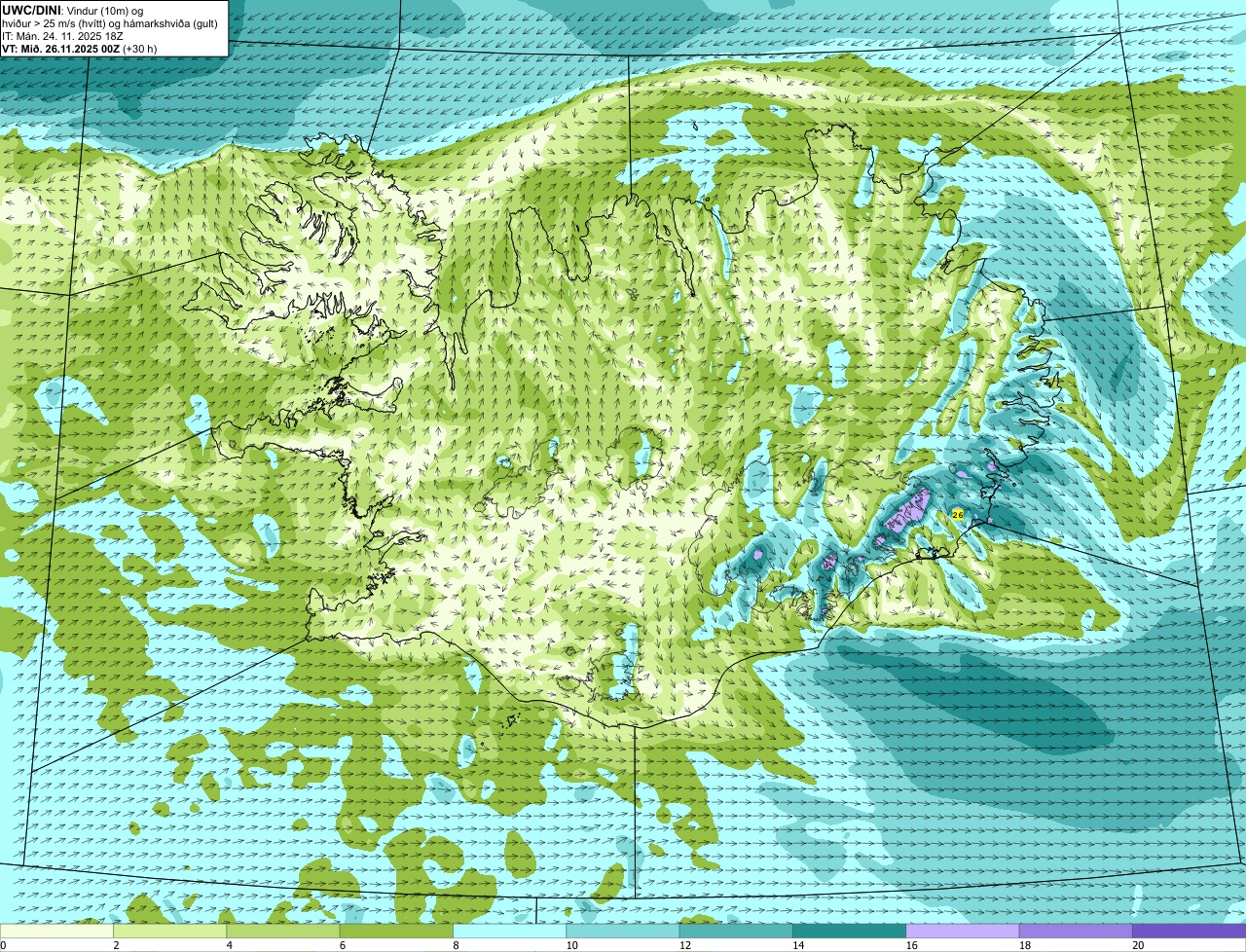Click the 10–12 m/s turquoise legend swatch

tap(623, 931)
